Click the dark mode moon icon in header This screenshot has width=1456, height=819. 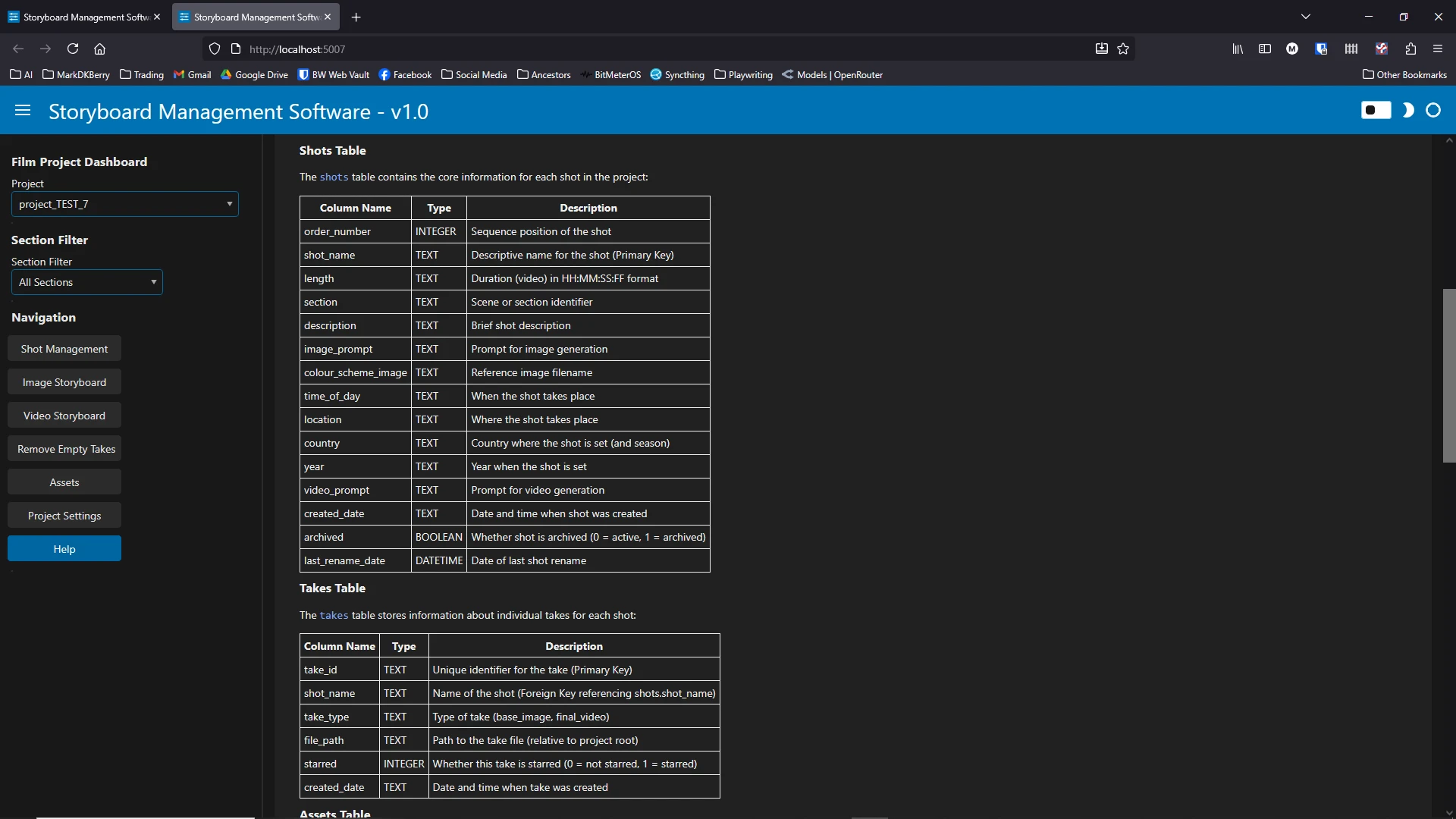(1408, 110)
